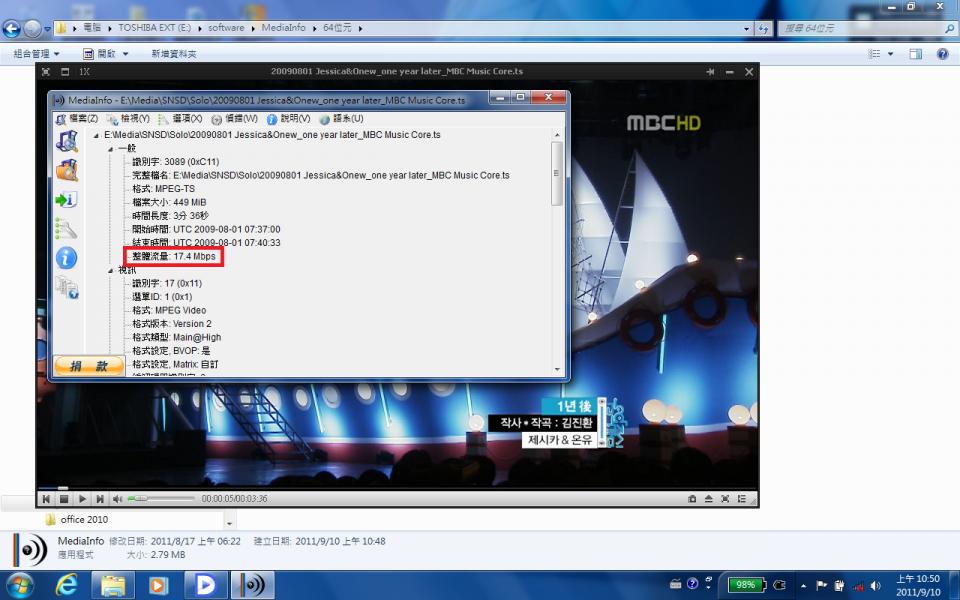Screen dimensions: 960x600
Task: Click the software breadcrumb in address bar
Action: click(226, 28)
